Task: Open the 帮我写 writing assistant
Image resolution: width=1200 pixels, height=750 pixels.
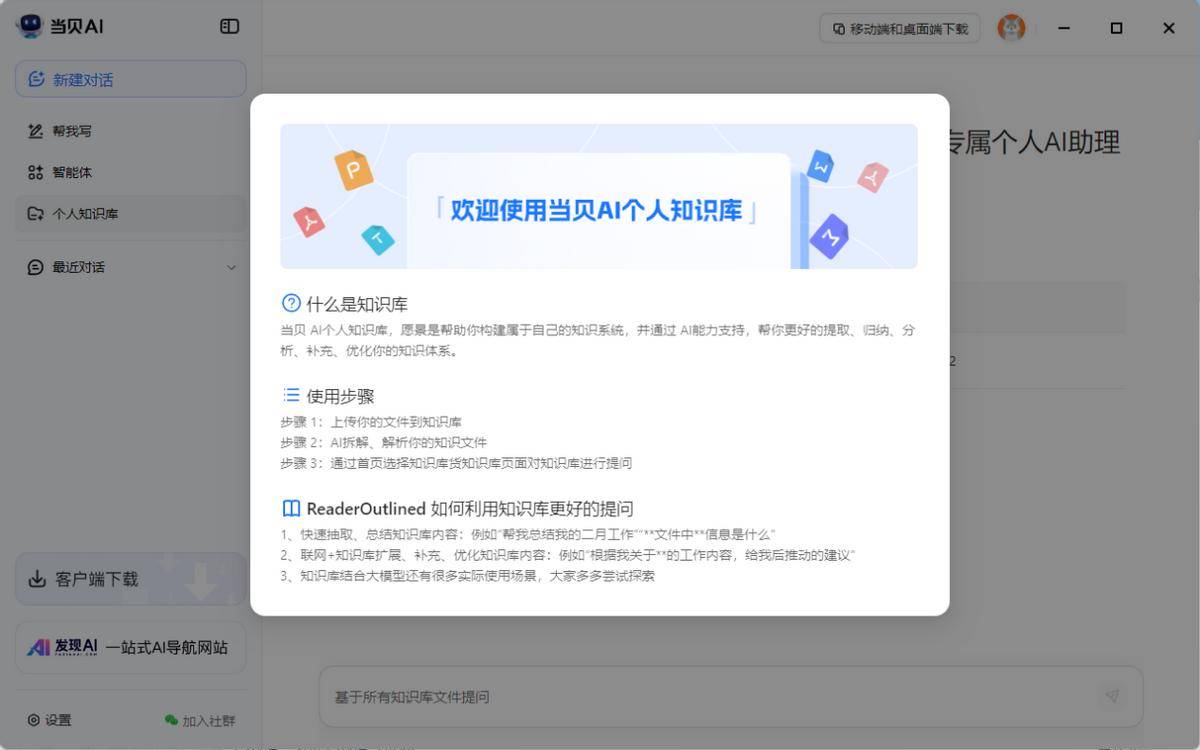Action: (72, 131)
